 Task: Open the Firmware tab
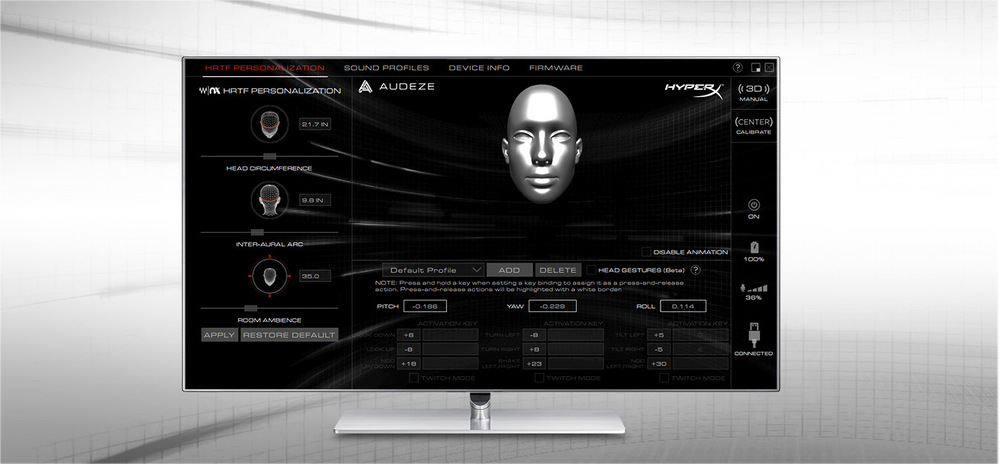pos(556,68)
